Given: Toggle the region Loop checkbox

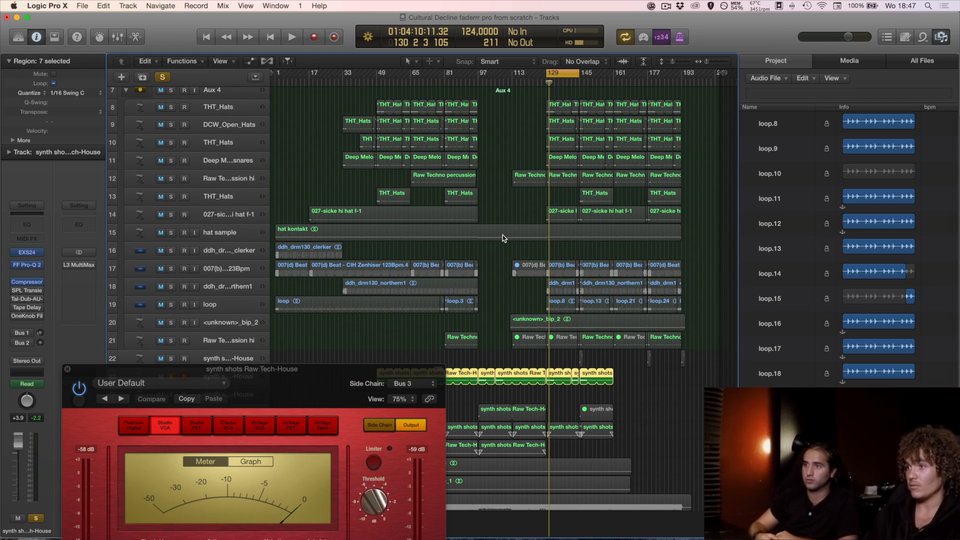Looking at the screenshot, I should point(53,83).
